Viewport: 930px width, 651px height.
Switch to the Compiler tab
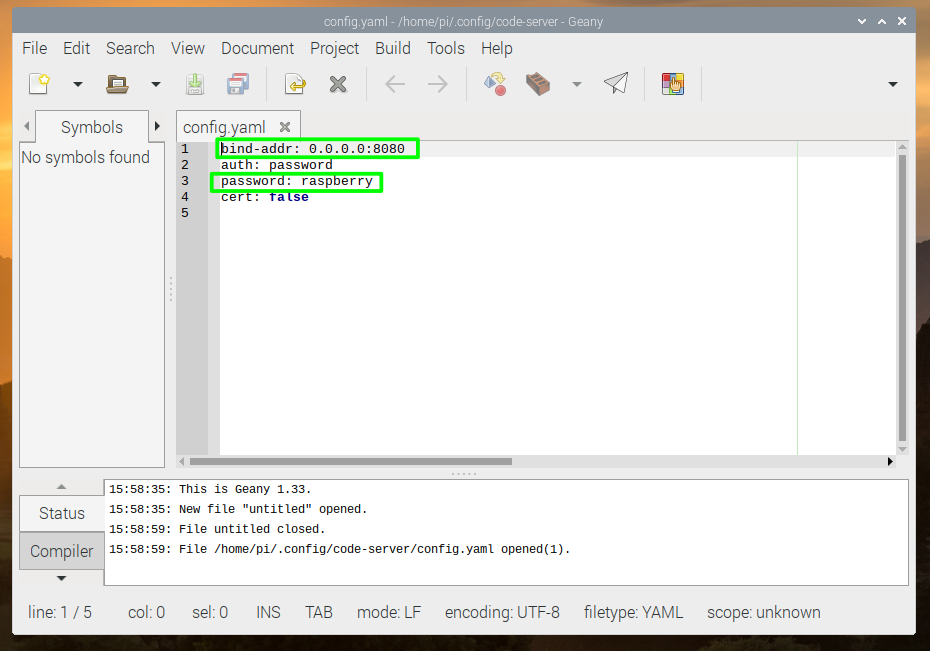61,550
